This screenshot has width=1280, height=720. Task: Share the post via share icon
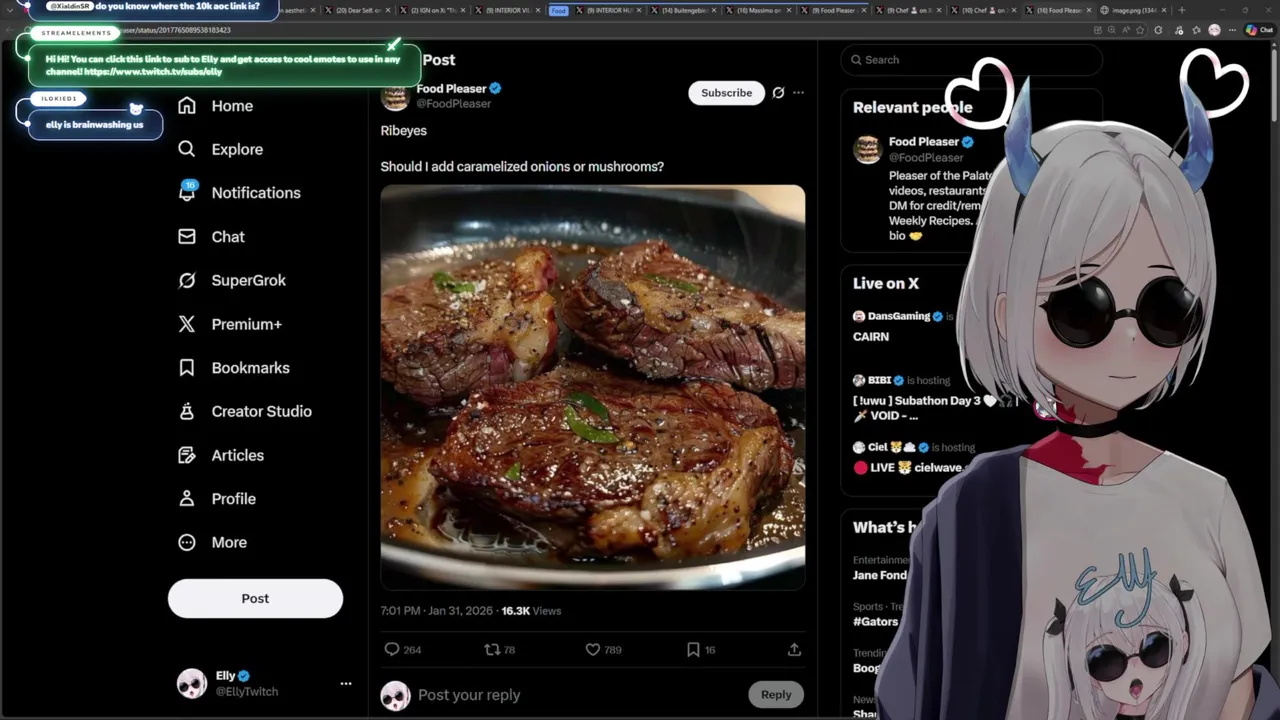point(794,650)
